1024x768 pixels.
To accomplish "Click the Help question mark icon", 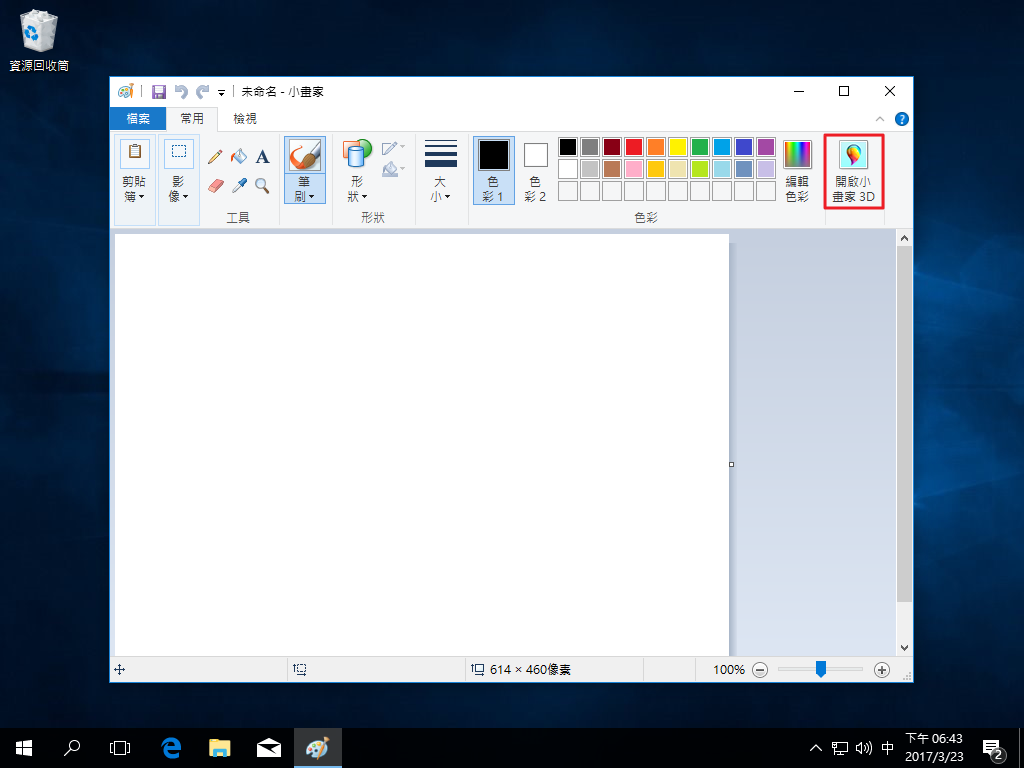I will click(x=902, y=119).
